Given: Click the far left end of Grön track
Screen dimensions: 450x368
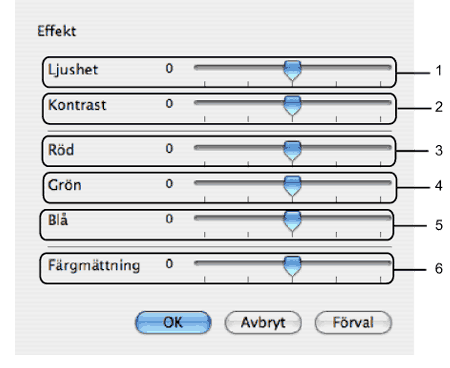Looking at the screenshot, I should (x=197, y=183).
